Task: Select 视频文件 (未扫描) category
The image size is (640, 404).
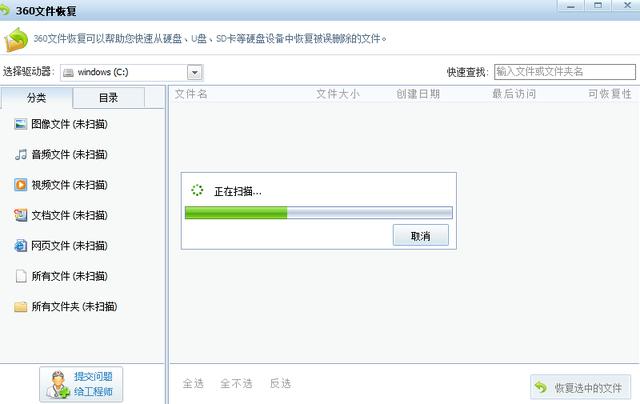Action: pyautogui.click(x=61, y=185)
